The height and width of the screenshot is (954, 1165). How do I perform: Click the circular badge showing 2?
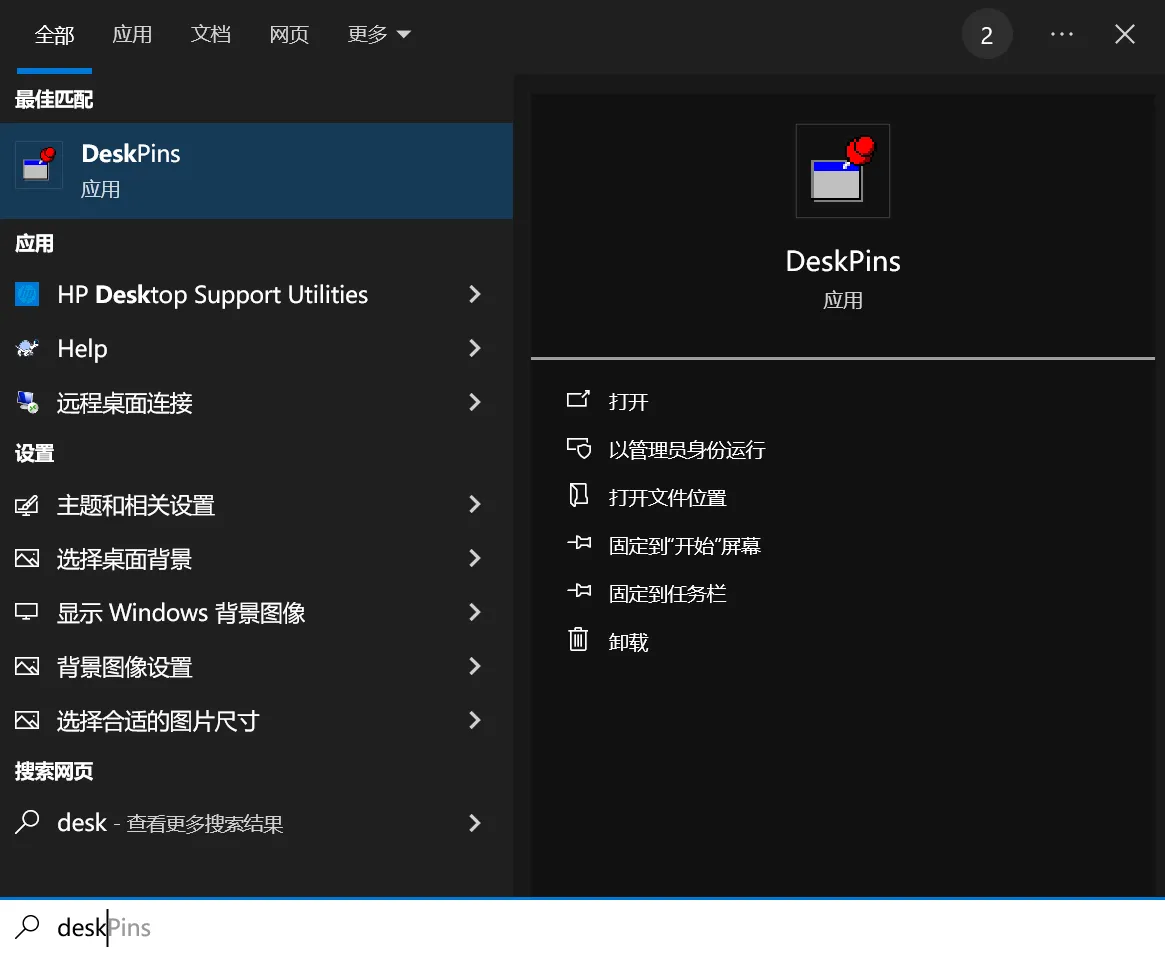tap(987, 34)
